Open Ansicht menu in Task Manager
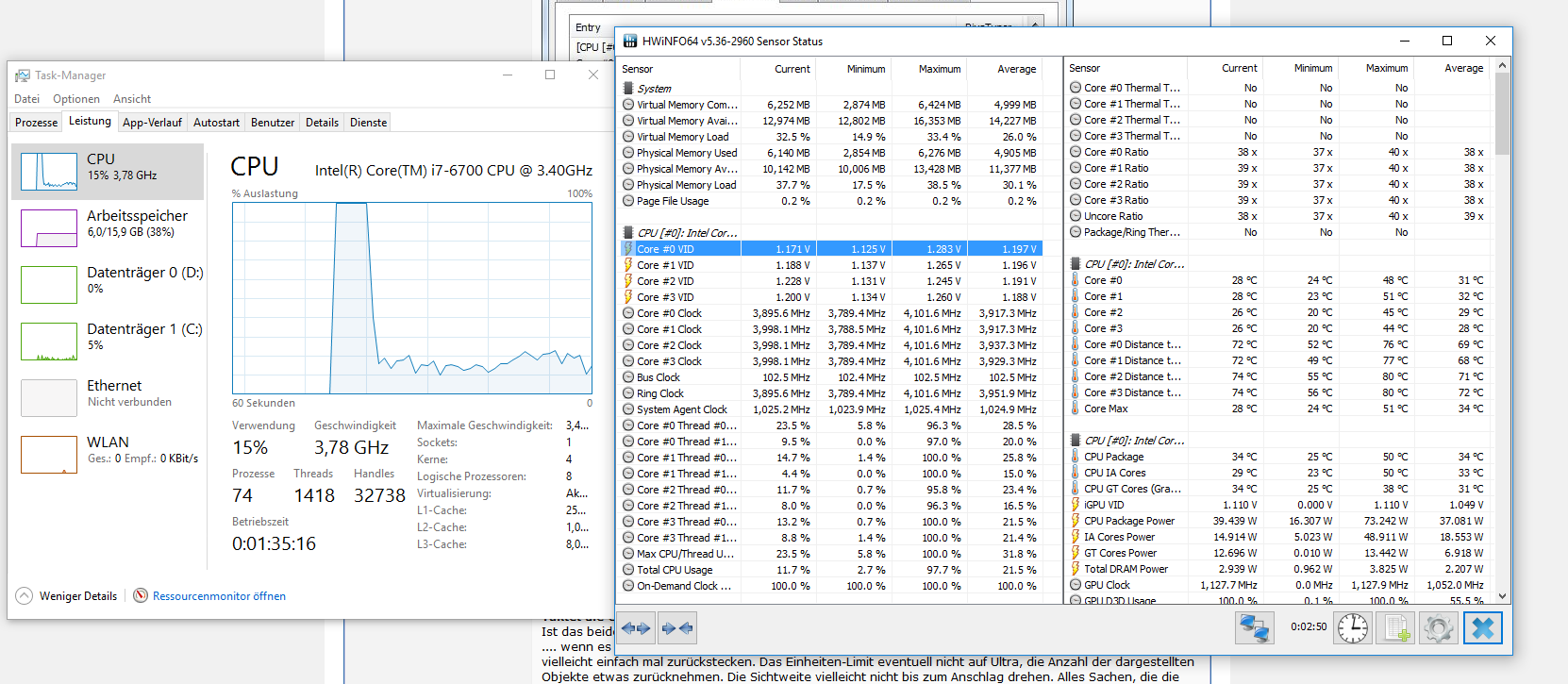 click(132, 99)
